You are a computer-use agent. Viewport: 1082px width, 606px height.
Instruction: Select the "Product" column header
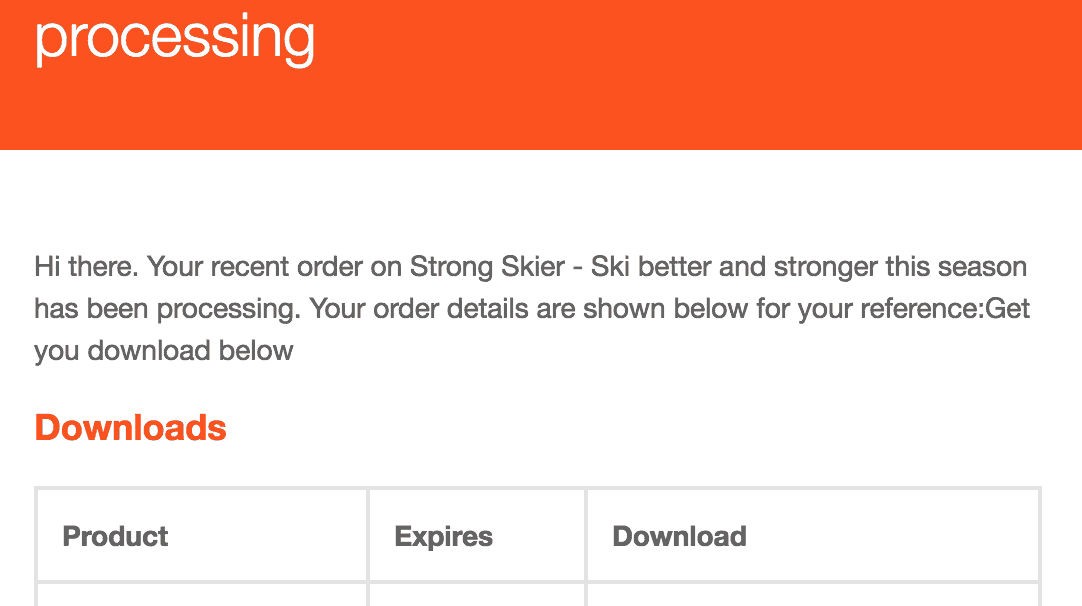click(x=115, y=536)
